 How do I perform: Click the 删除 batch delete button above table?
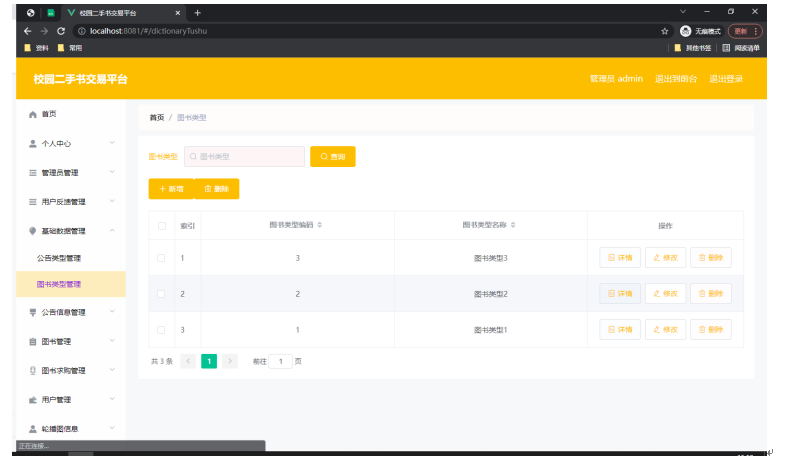tap(217, 189)
